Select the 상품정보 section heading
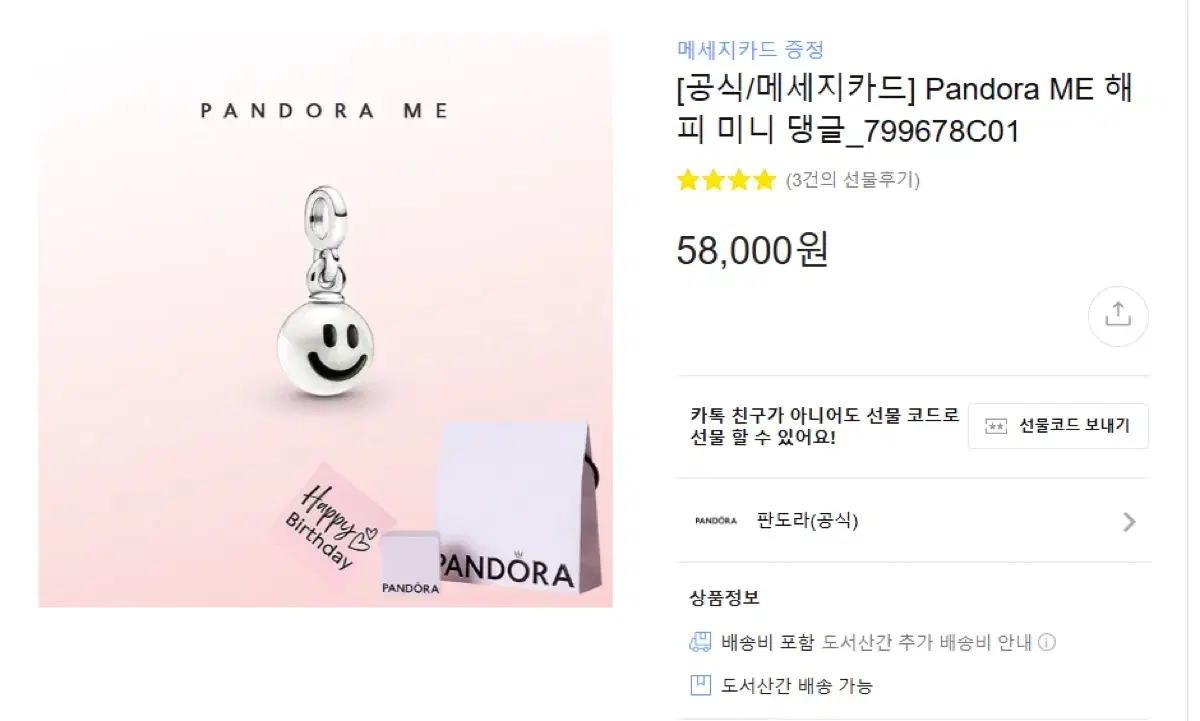1200x721 pixels. tap(725, 598)
